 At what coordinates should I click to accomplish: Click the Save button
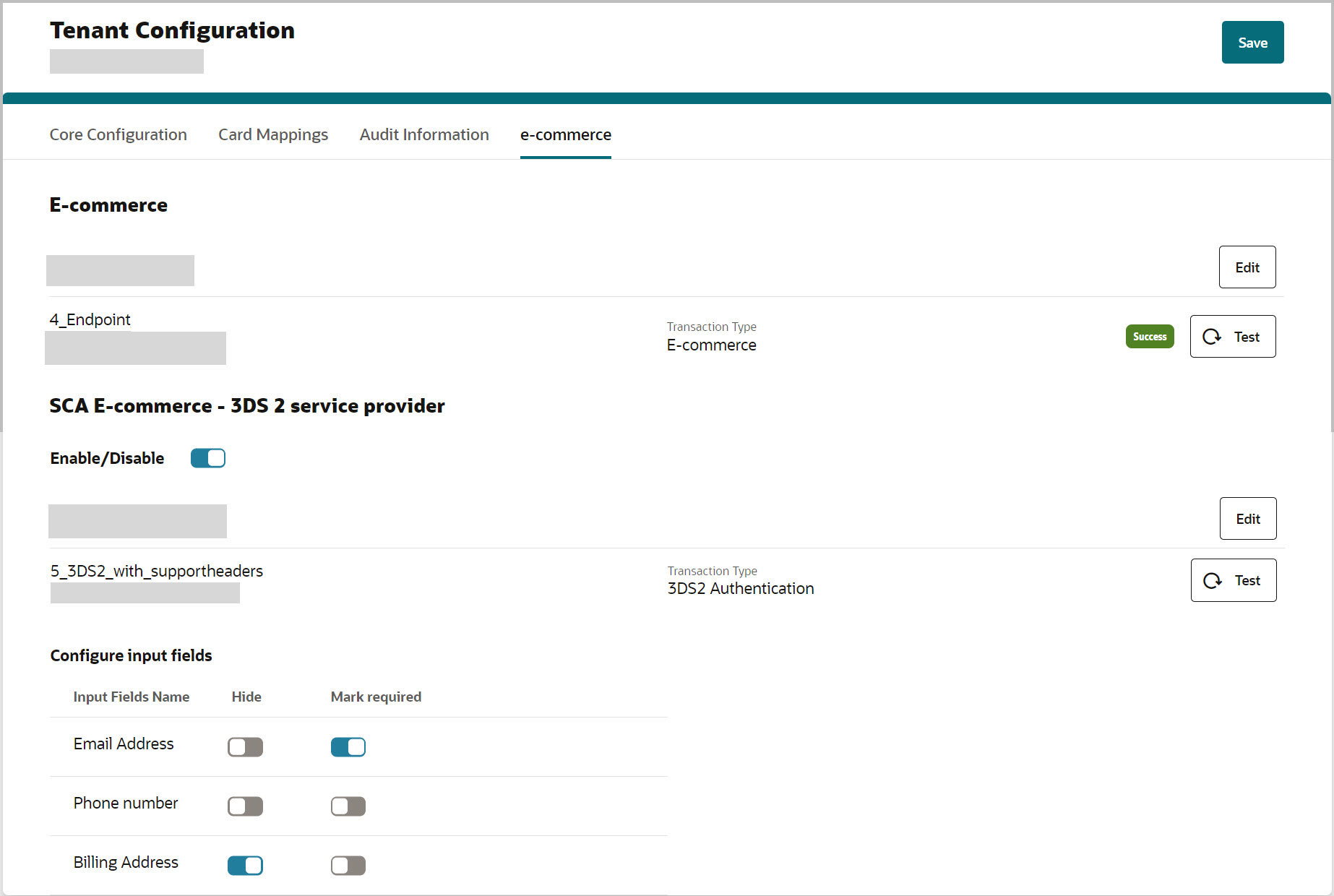[1252, 42]
